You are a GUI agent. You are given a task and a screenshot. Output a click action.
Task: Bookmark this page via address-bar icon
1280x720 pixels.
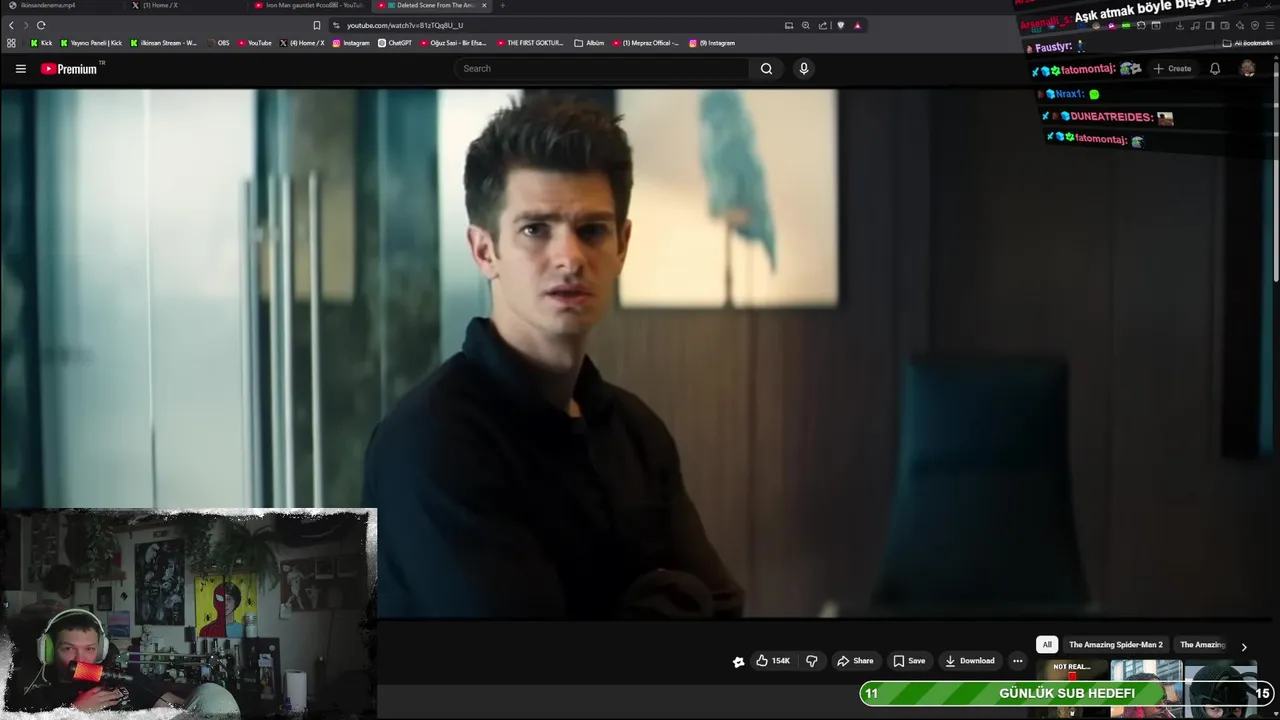point(317,25)
